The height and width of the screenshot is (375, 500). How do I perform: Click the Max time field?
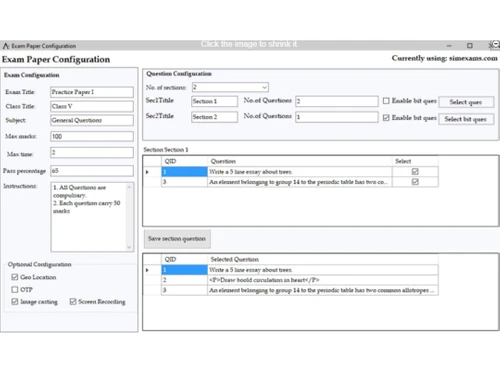(x=92, y=152)
